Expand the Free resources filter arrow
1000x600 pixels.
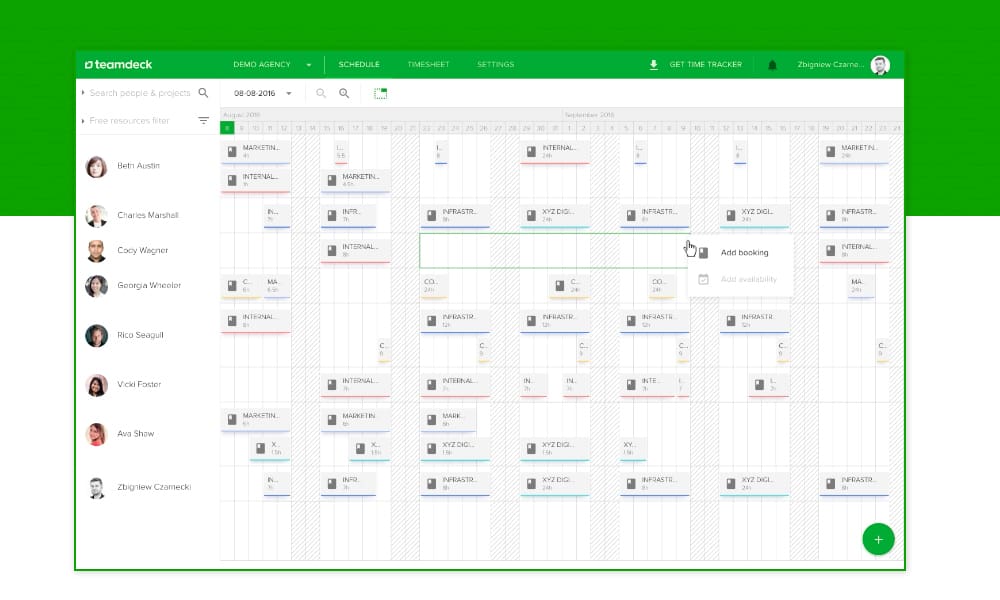[x=83, y=121]
